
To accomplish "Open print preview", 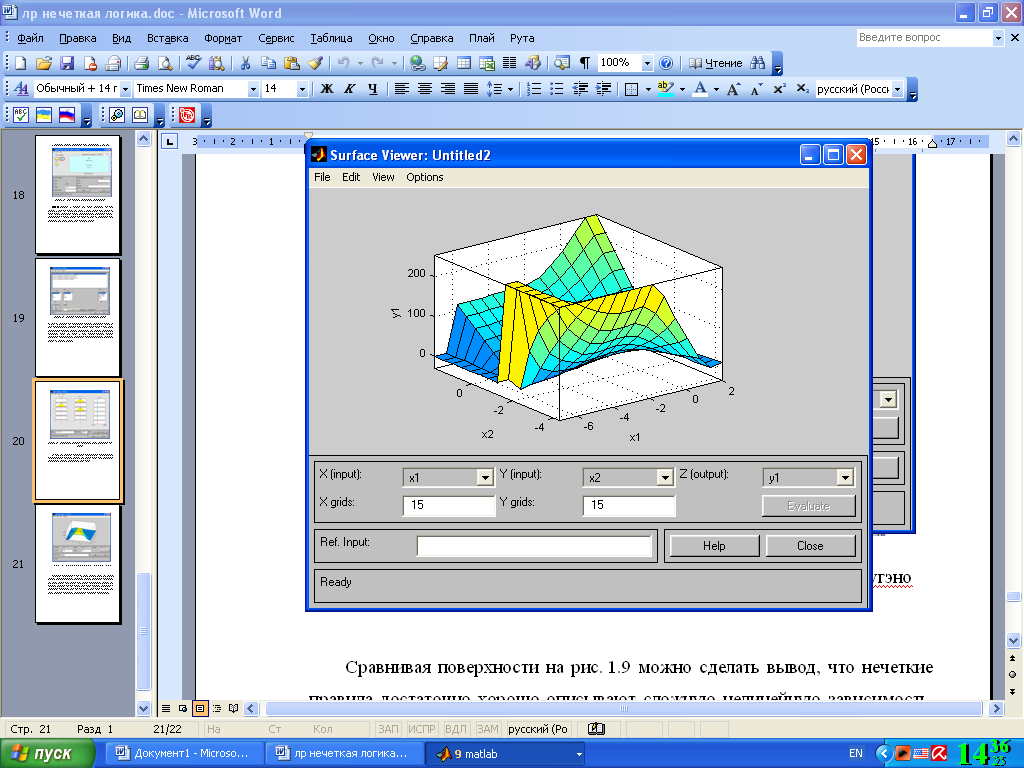I will 165,63.
